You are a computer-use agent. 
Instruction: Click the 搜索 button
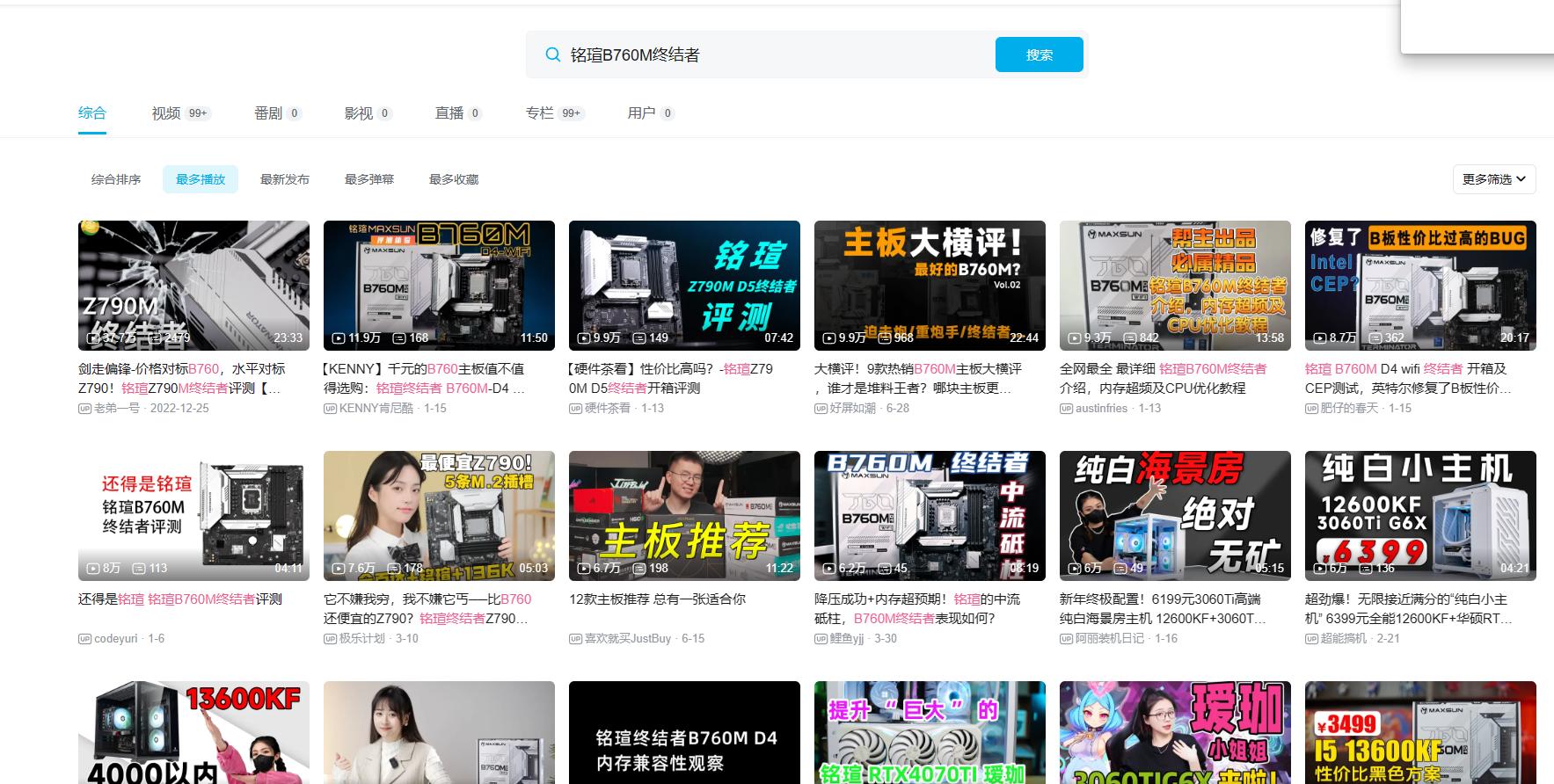coord(1039,54)
